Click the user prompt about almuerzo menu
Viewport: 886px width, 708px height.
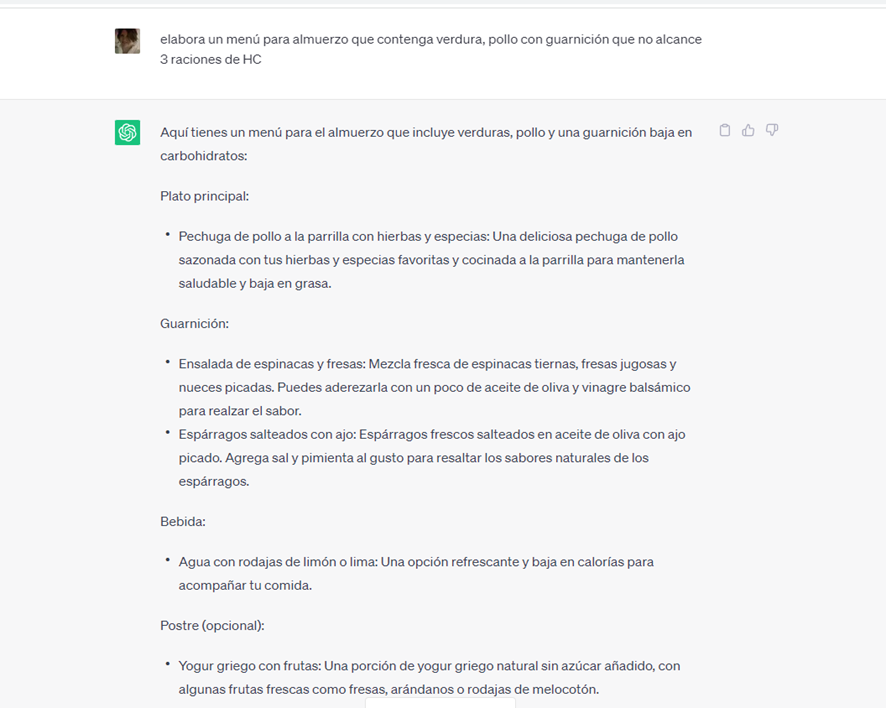[430, 39]
